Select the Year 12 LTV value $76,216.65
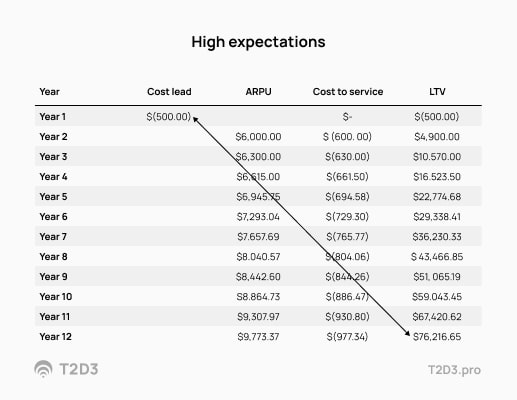The image size is (517, 400). pyautogui.click(x=437, y=337)
